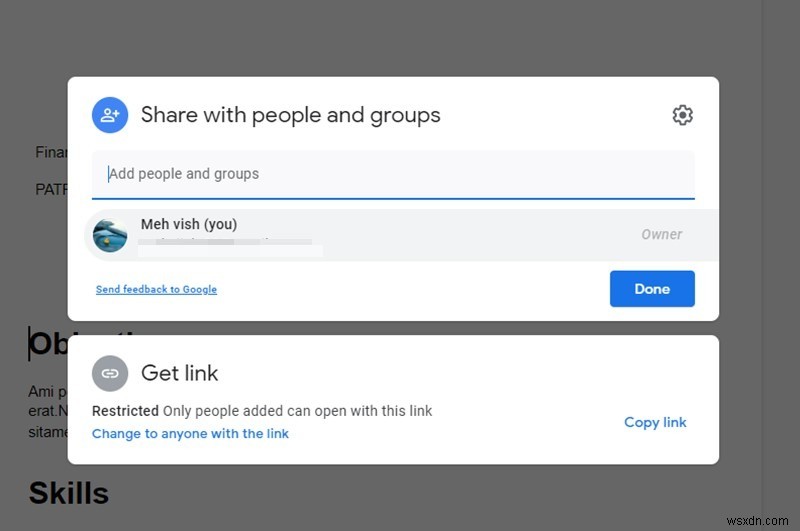Click the add-person share icon
The height and width of the screenshot is (531, 800).
(110, 115)
